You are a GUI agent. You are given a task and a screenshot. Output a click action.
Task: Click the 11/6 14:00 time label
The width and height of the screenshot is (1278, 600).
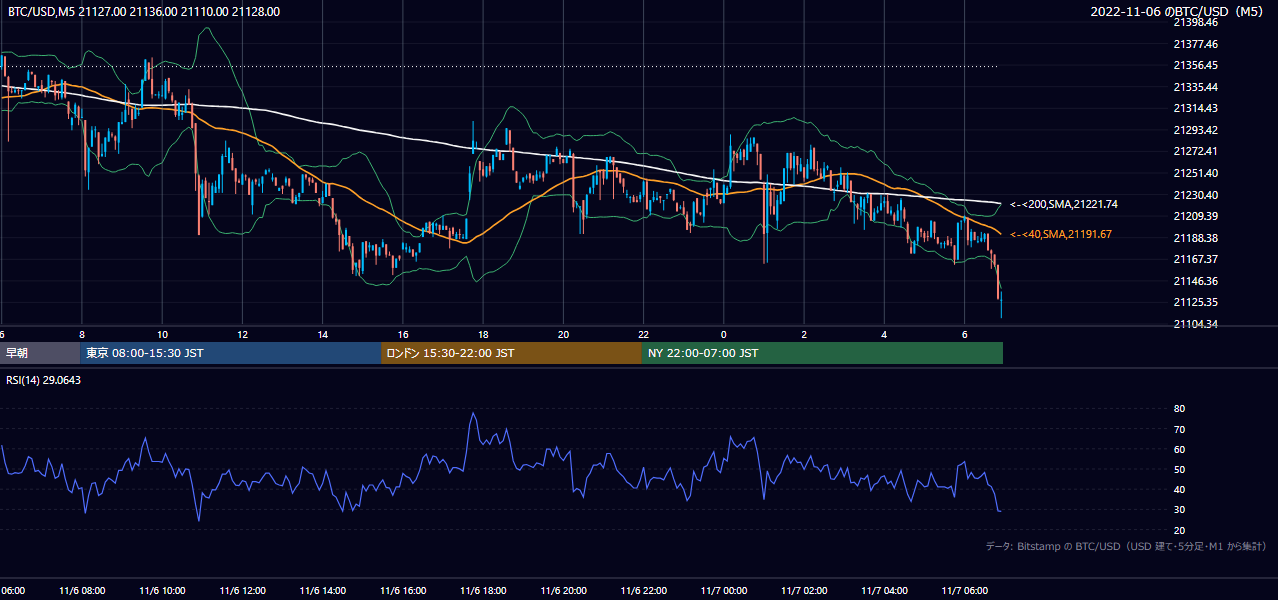(x=322, y=590)
